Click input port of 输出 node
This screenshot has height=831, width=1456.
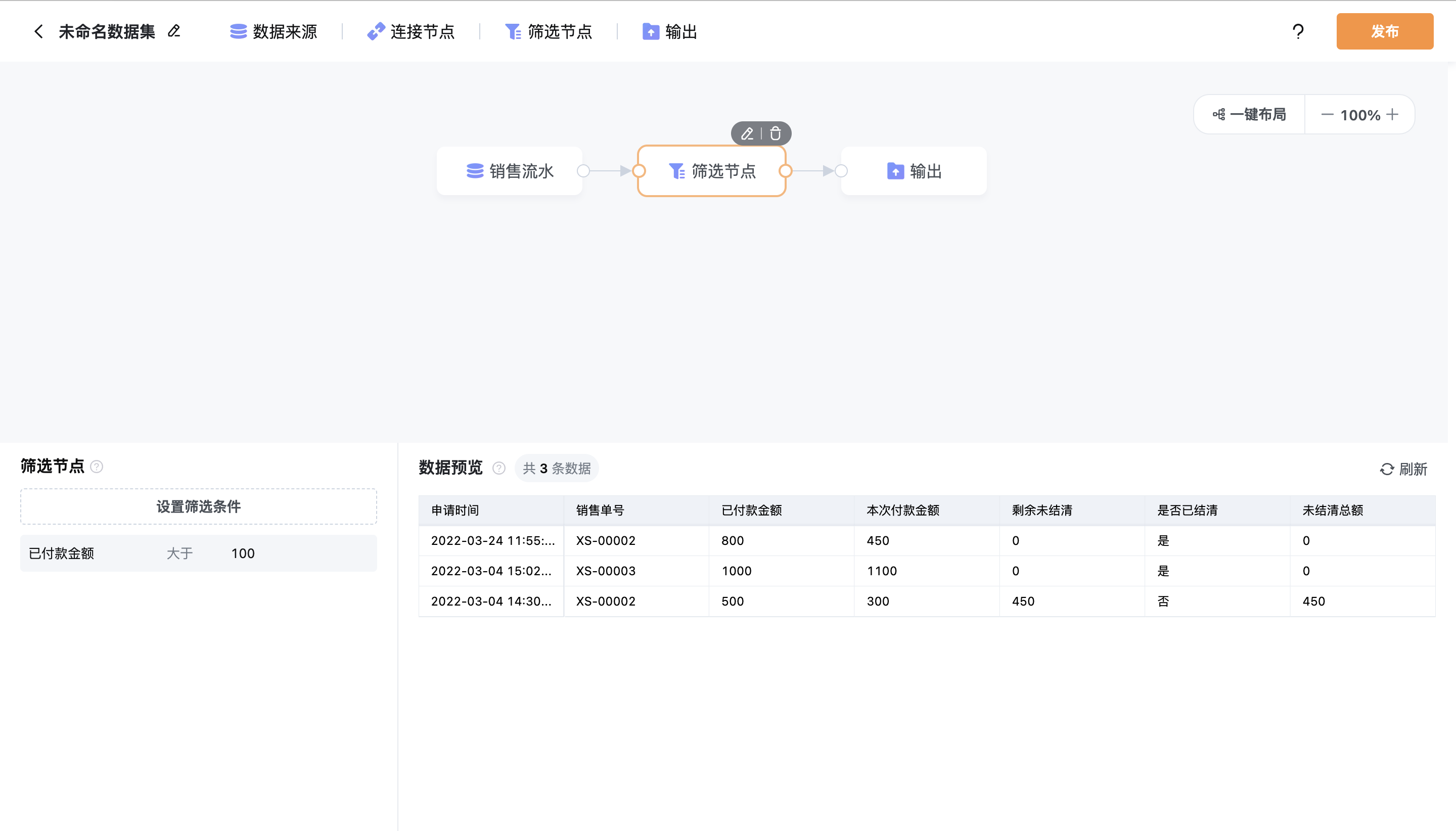[841, 171]
